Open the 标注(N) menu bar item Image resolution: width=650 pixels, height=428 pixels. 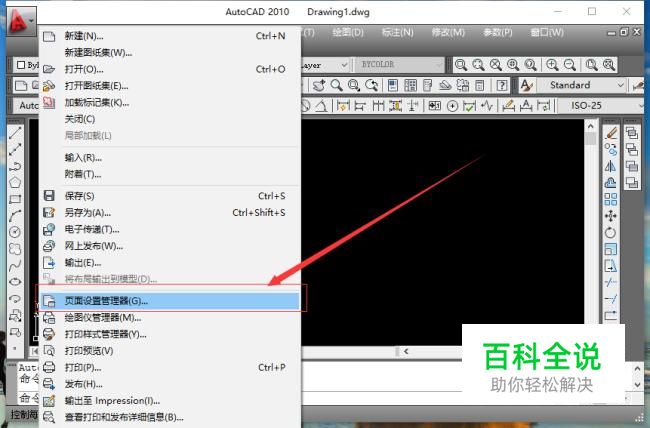click(398, 32)
